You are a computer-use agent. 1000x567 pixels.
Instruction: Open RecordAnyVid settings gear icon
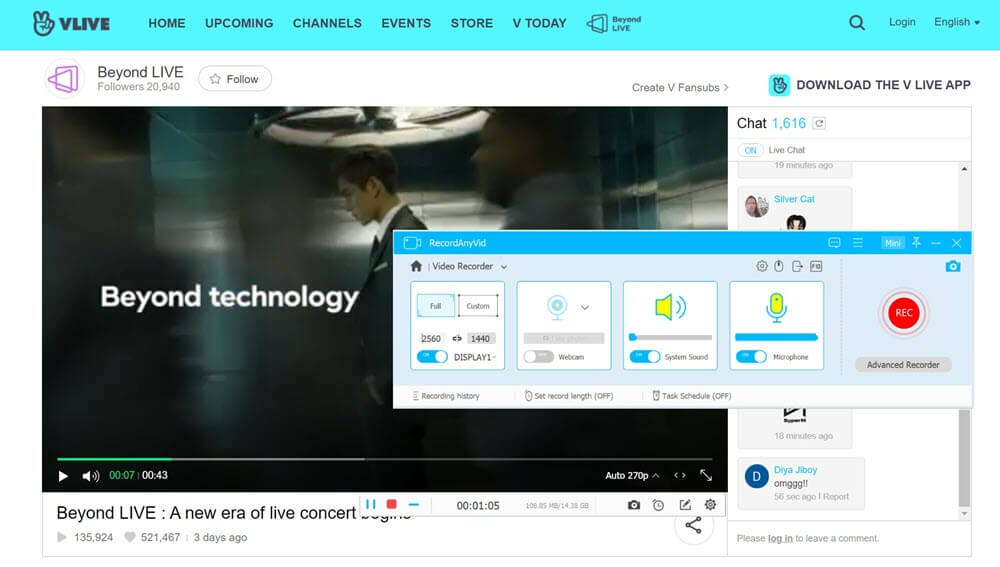coord(761,266)
